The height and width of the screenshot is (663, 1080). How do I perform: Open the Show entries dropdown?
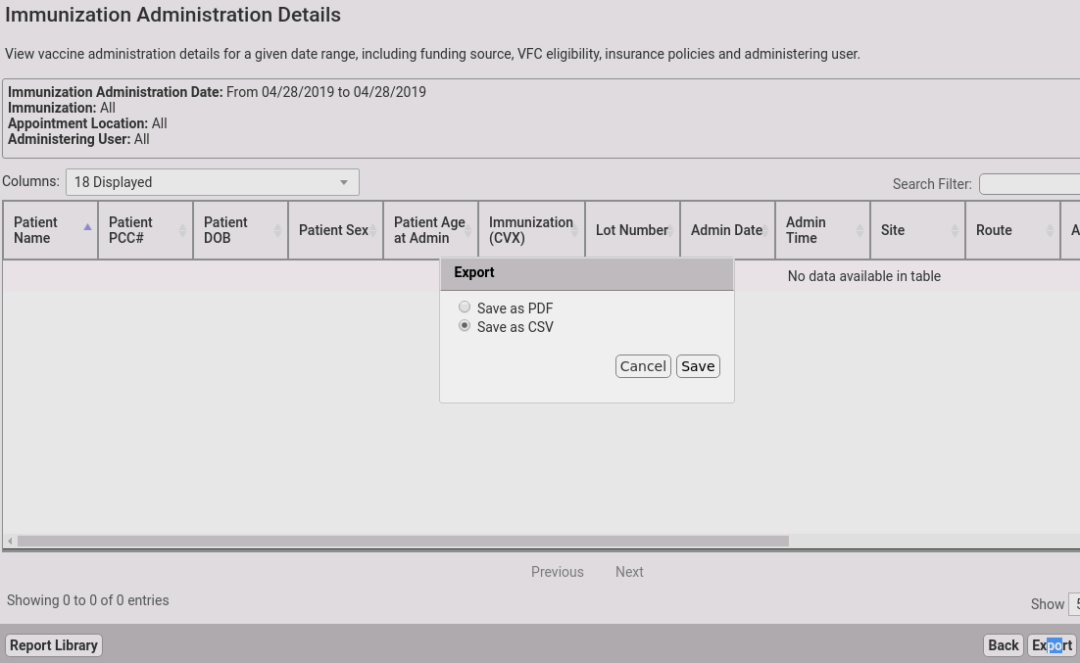pyautogui.click(x=1074, y=604)
